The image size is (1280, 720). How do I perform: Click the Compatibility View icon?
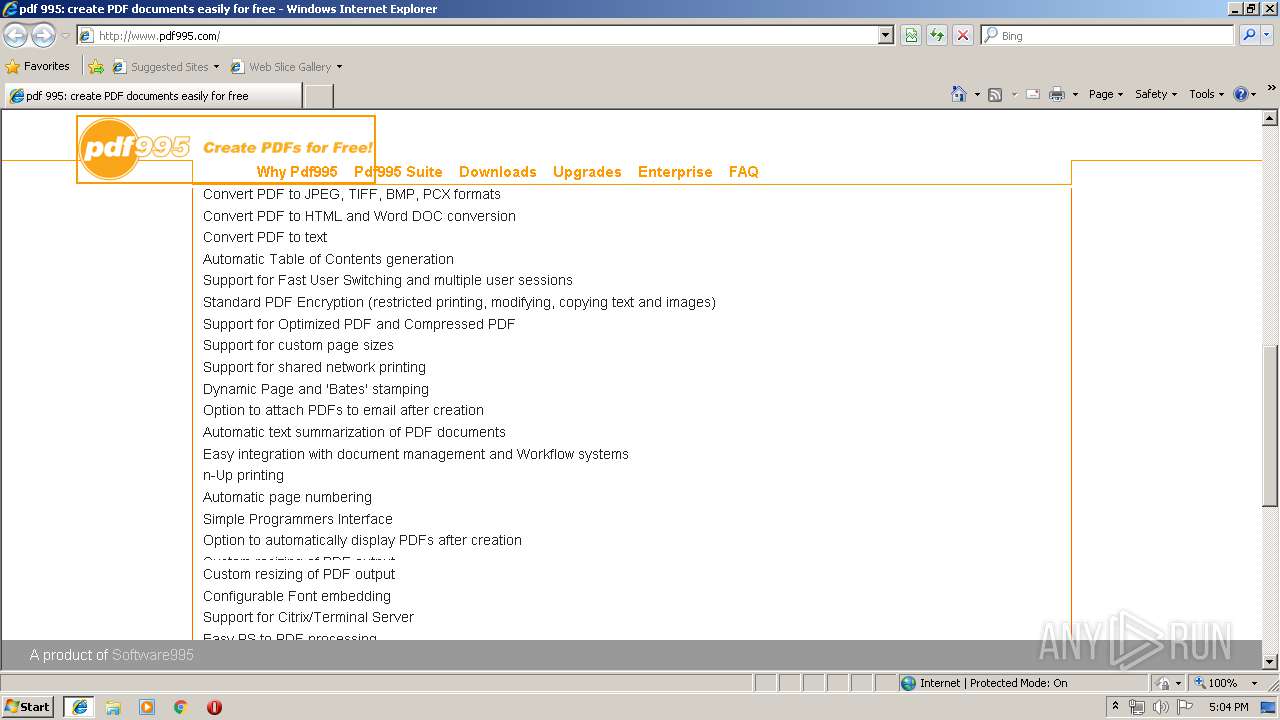pos(911,35)
